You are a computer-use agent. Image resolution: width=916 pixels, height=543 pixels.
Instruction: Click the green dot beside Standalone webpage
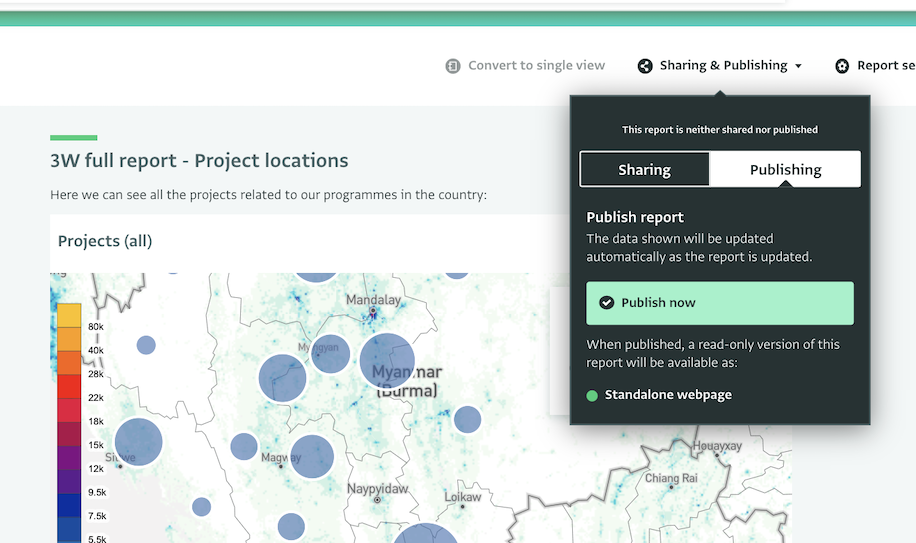click(x=592, y=396)
